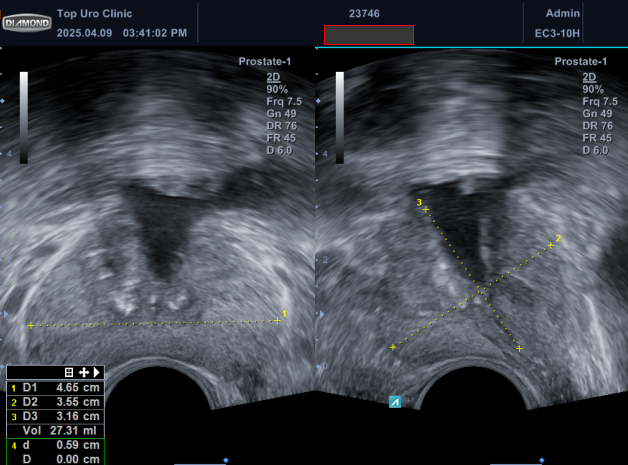Click Prostate-1 preset on left image

265,61
